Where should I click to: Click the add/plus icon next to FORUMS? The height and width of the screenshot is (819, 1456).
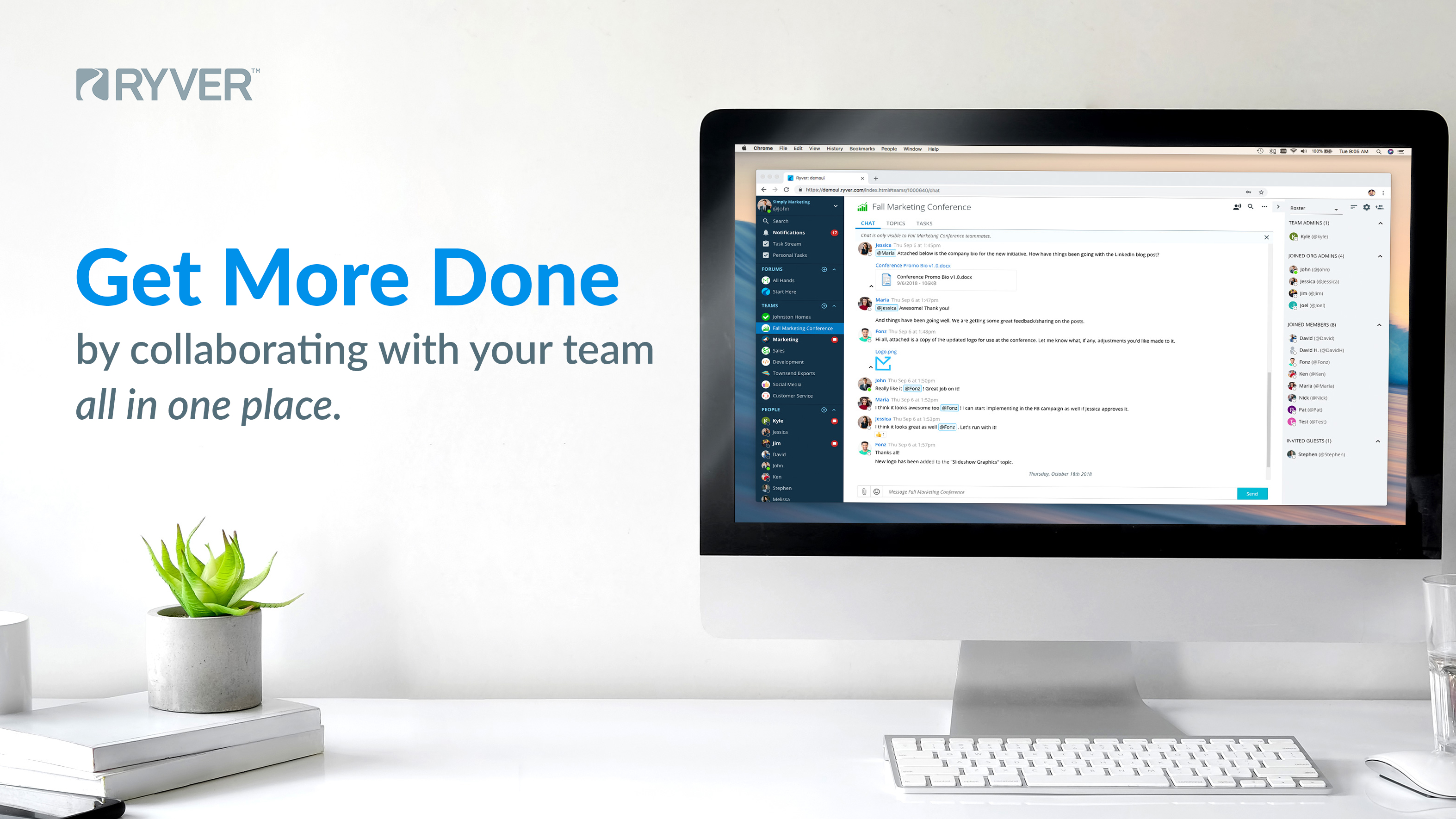tap(825, 268)
